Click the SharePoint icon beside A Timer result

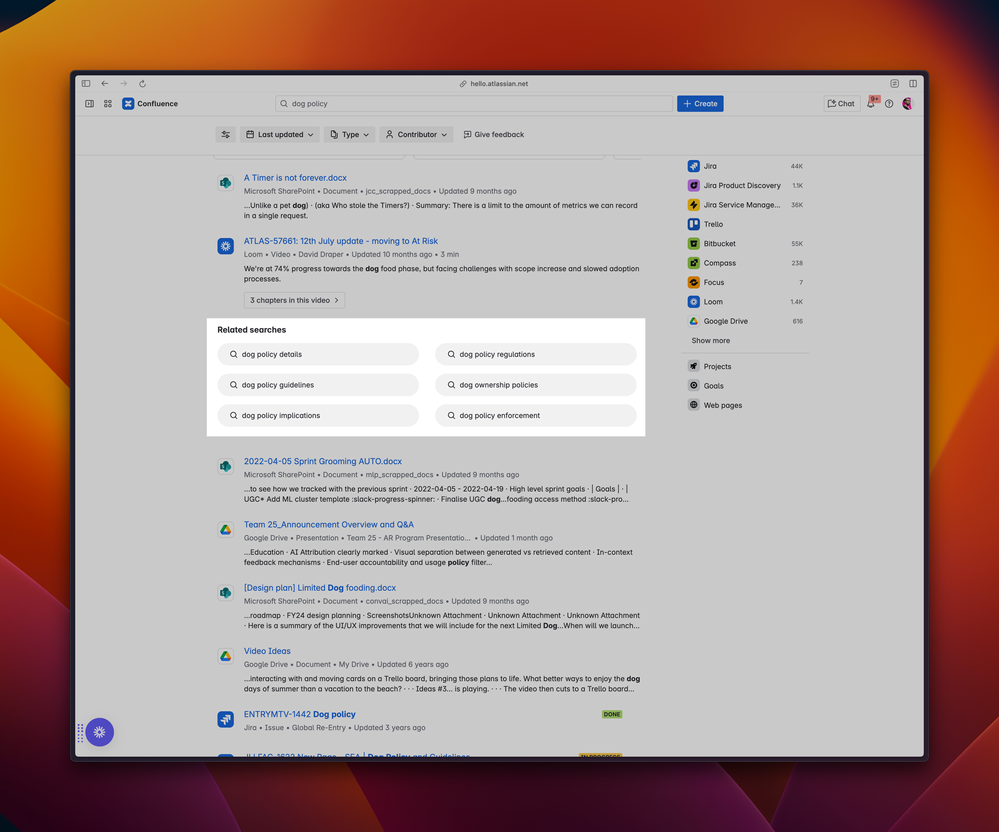click(226, 183)
